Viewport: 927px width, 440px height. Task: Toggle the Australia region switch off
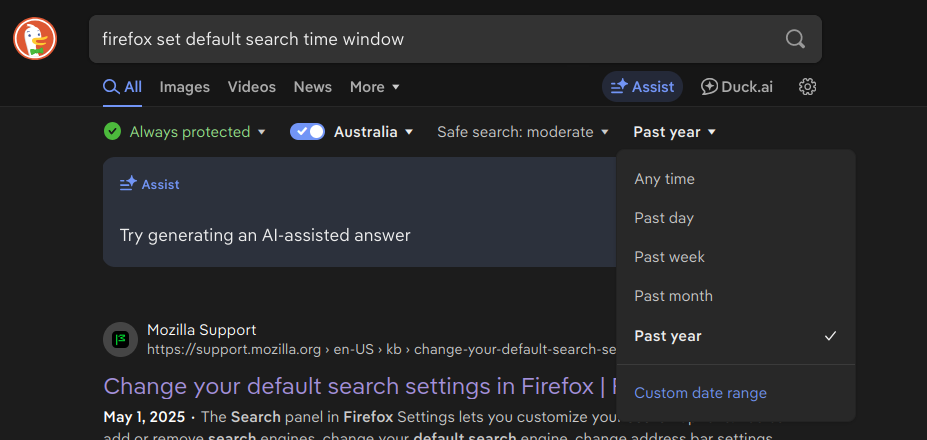coord(307,131)
